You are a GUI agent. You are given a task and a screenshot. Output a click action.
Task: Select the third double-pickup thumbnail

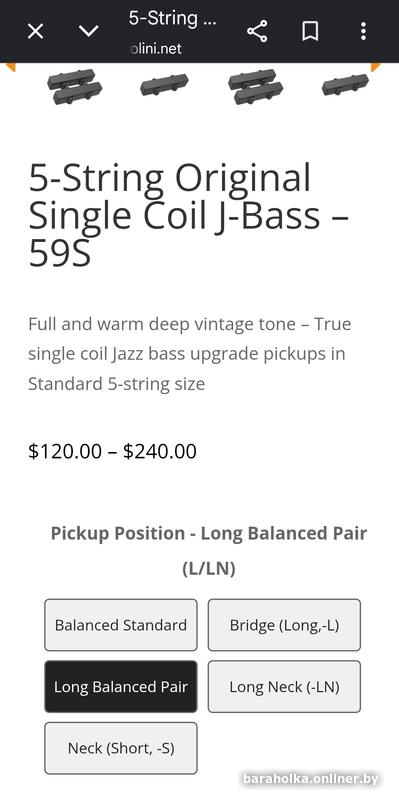pyautogui.click(x=256, y=86)
